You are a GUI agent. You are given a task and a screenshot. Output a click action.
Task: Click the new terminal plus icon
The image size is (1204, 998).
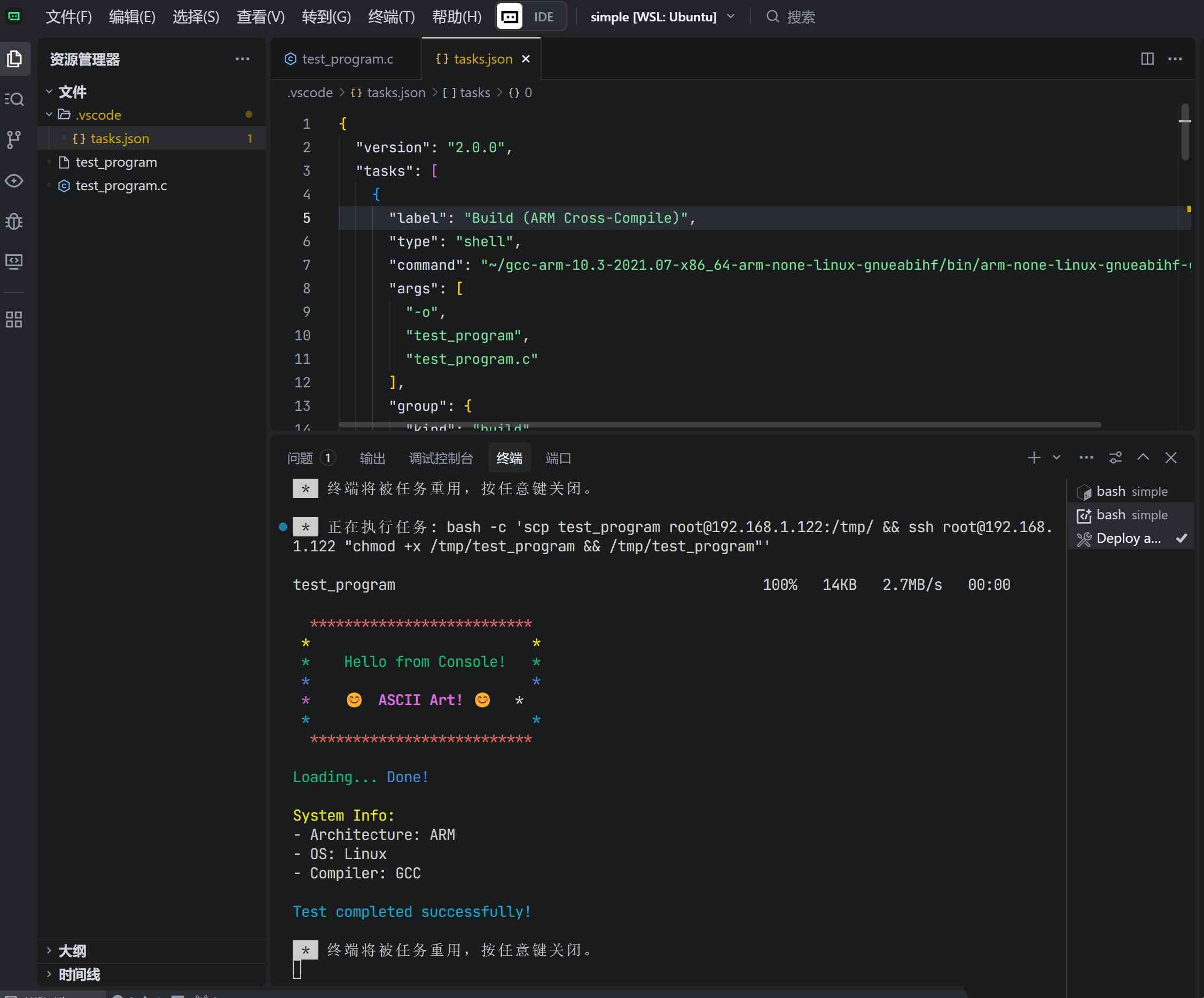point(1034,458)
